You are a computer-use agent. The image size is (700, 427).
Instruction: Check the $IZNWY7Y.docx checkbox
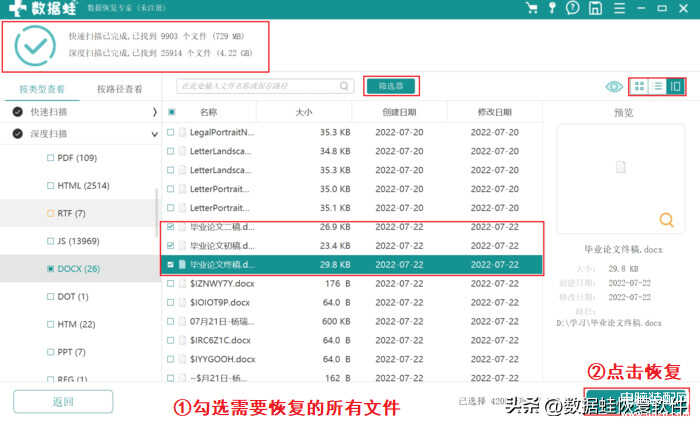171,283
